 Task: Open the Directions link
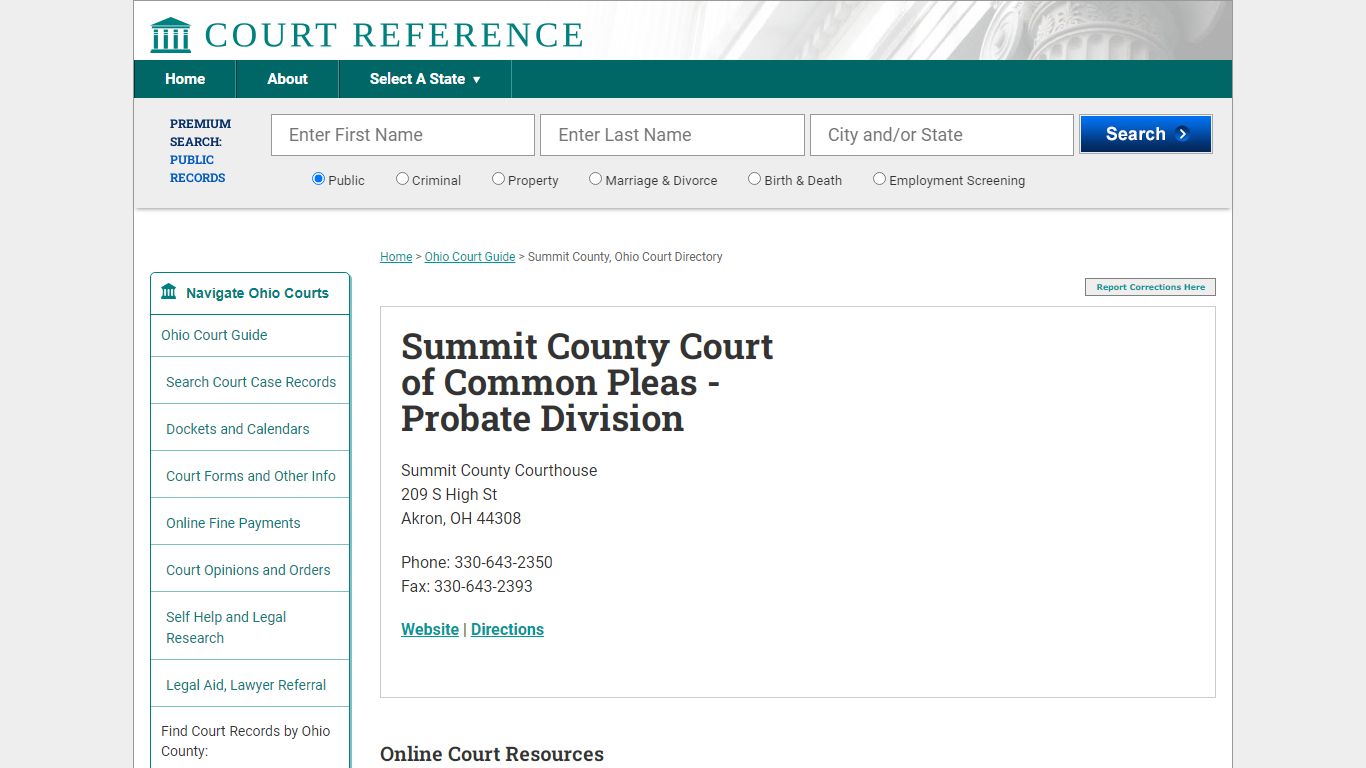pyautogui.click(x=507, y=629)
